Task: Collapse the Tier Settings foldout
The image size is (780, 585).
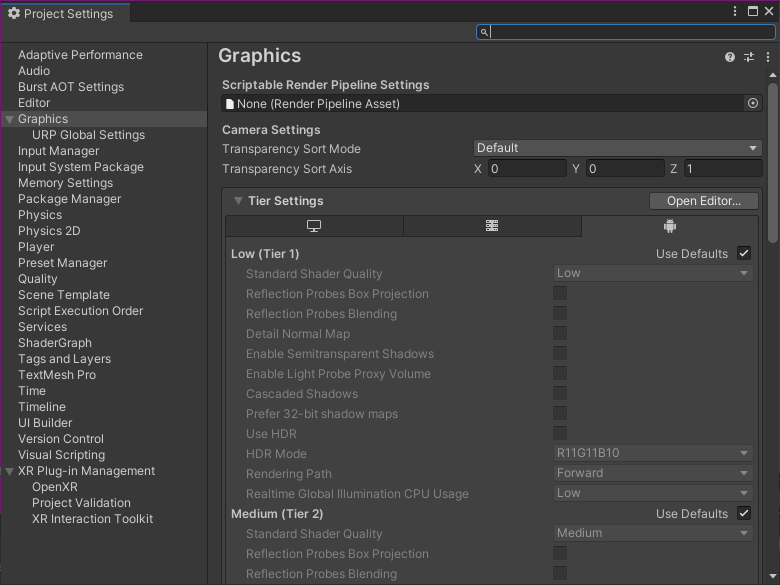Action: [x=239, y=201]
